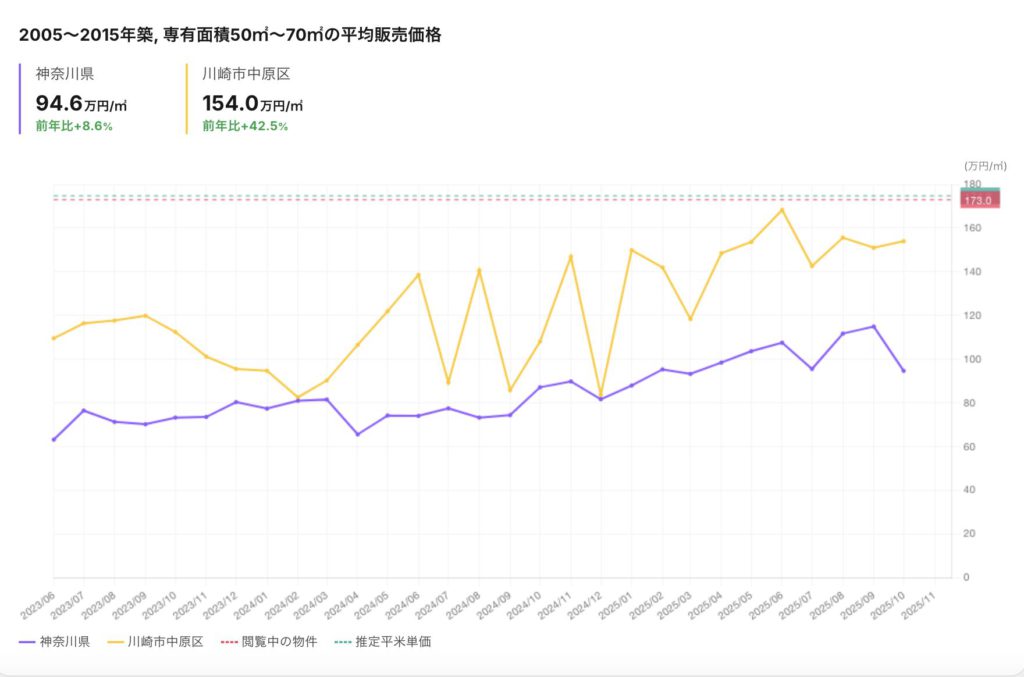Select the yellow data point at 2024/12
This screenshot has height=677, width=1024.
tap(601, 393)
